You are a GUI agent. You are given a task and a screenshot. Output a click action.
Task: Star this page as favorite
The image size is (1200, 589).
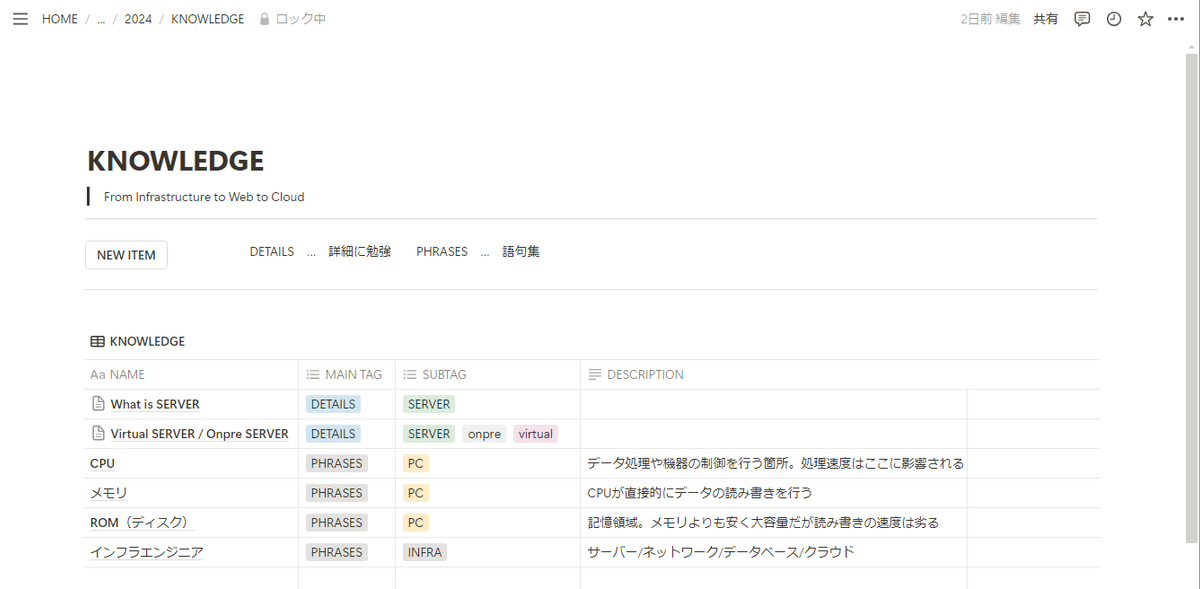click(x=1146, y=19)
